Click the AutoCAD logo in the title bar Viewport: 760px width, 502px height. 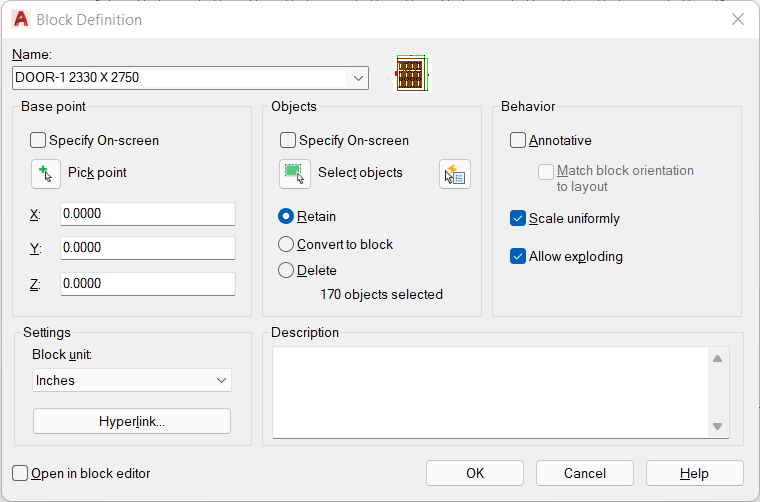21,19
